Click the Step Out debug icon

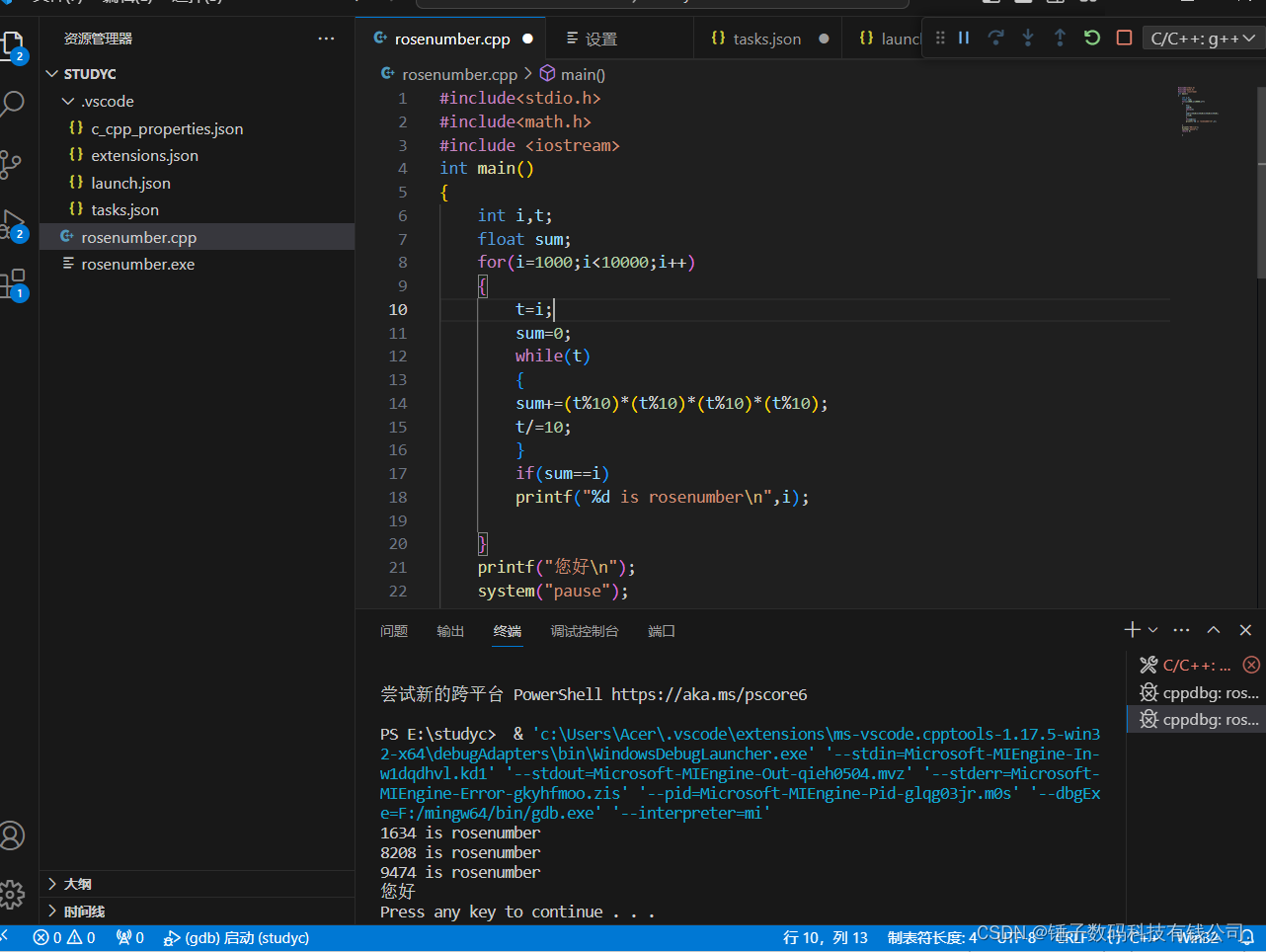coord(1060,38)
